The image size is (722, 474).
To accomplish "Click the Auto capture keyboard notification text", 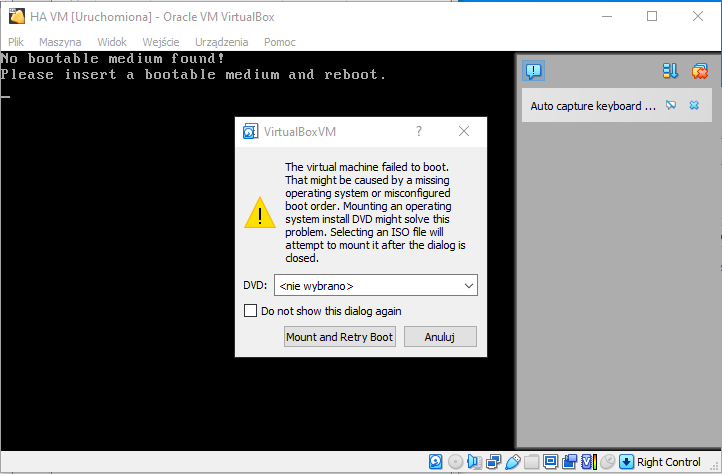I will 593,106.
